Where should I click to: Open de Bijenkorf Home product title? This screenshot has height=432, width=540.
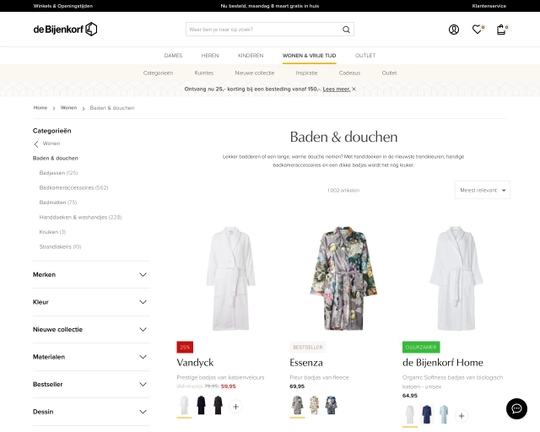click(x=443, y=363)
